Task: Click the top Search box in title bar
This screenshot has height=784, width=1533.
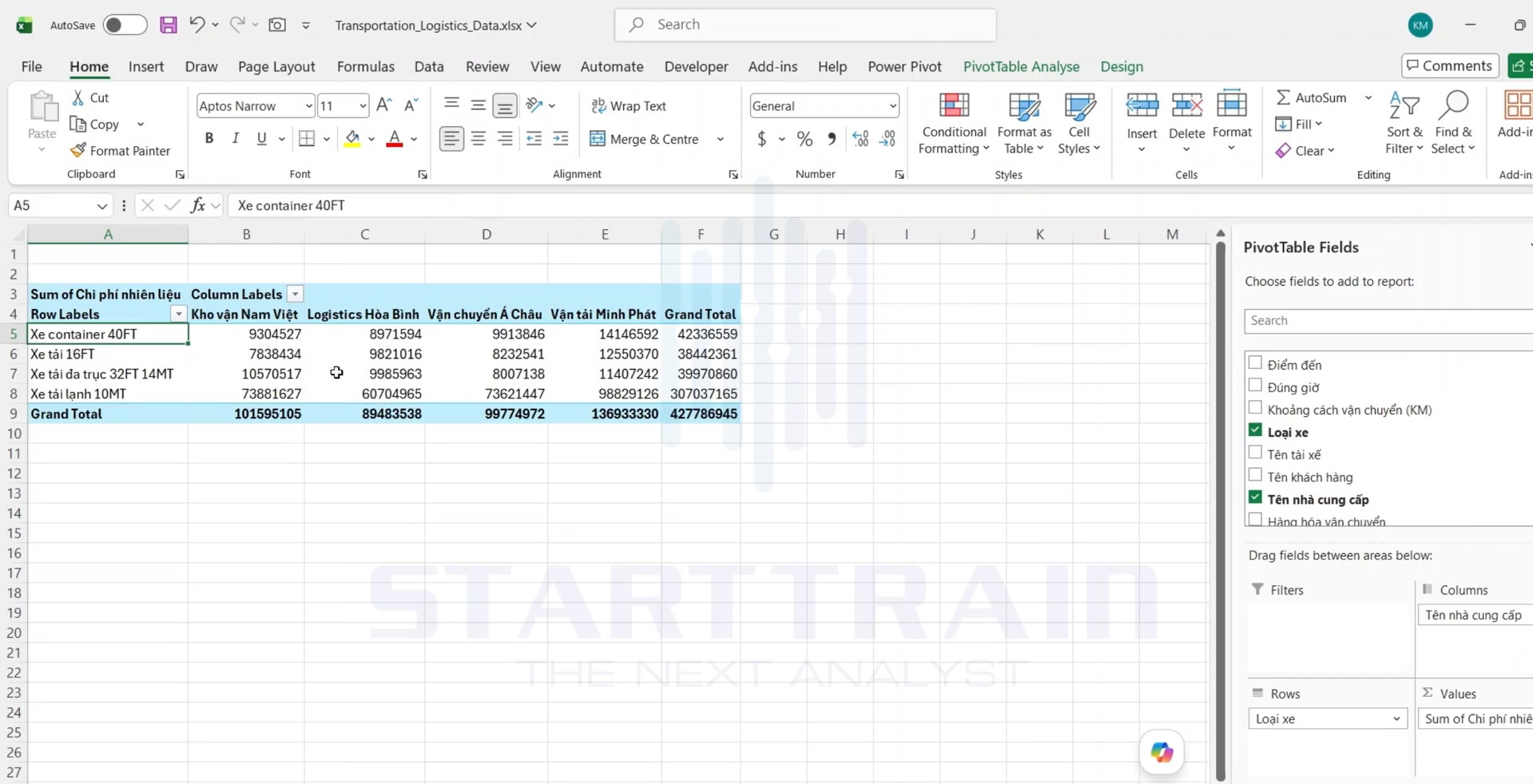Action: [x=805, y=25]
